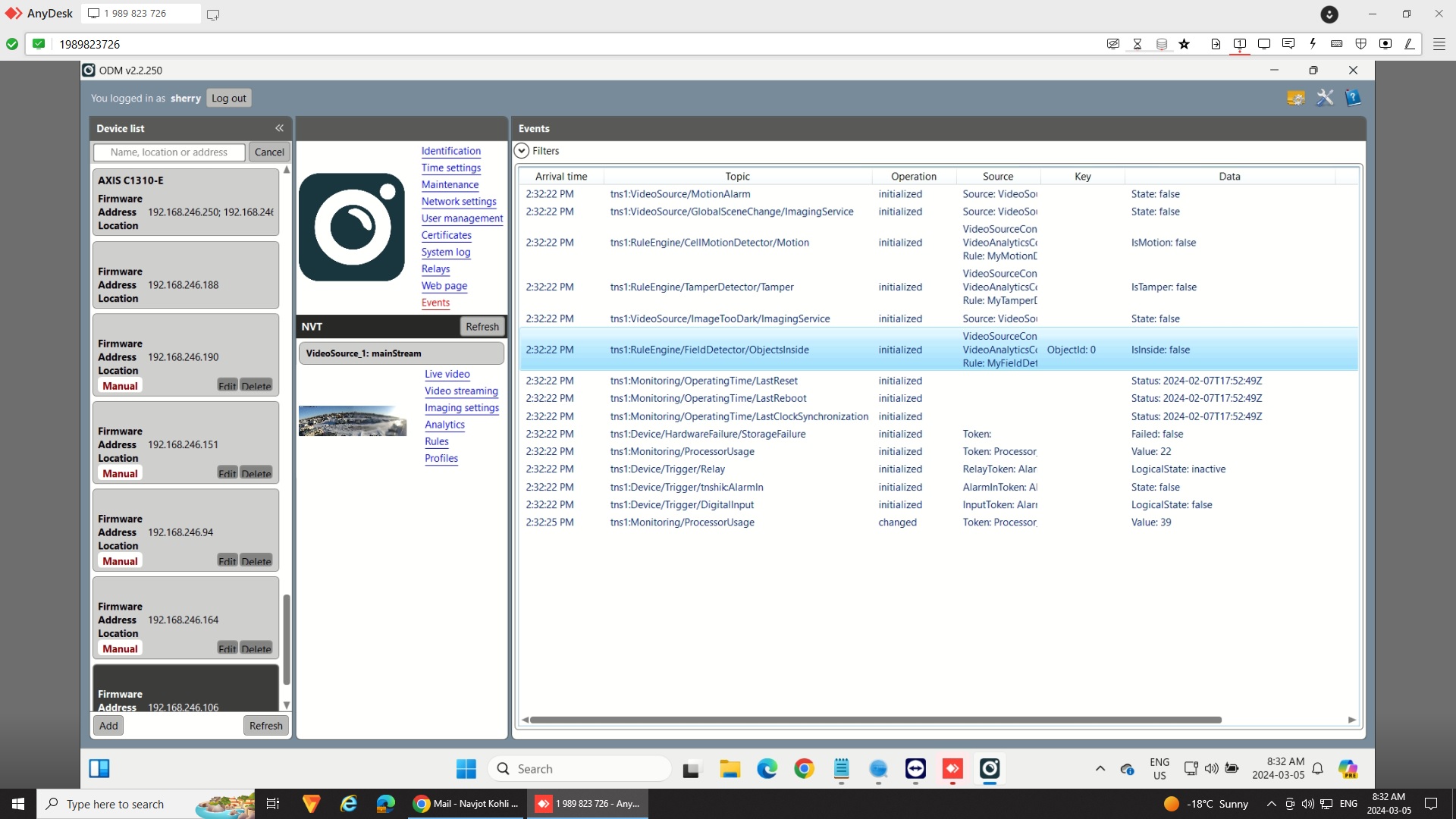Screen dimensions: 1456x819
Task: Start AnyDesk session recording icon
Action: (x=1385, y=44)
